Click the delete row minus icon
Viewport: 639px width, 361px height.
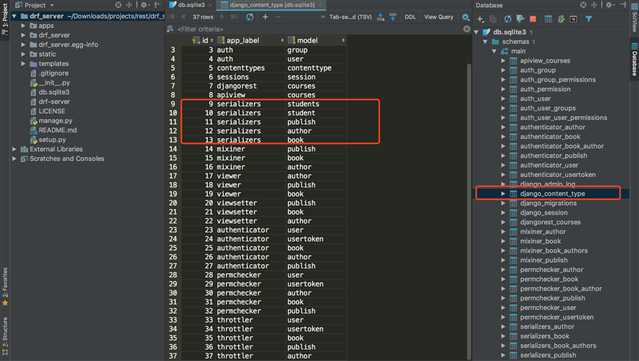278,17
